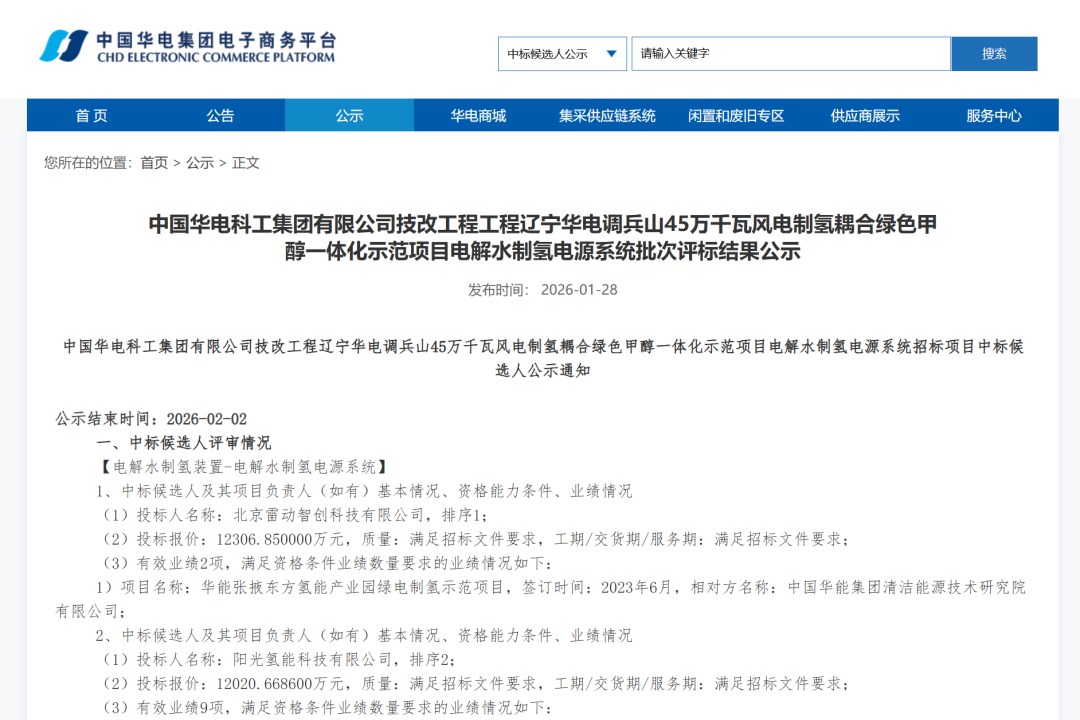Visit 供应商展示 from the top menu

pyautogui.click(x=864, y=115)
